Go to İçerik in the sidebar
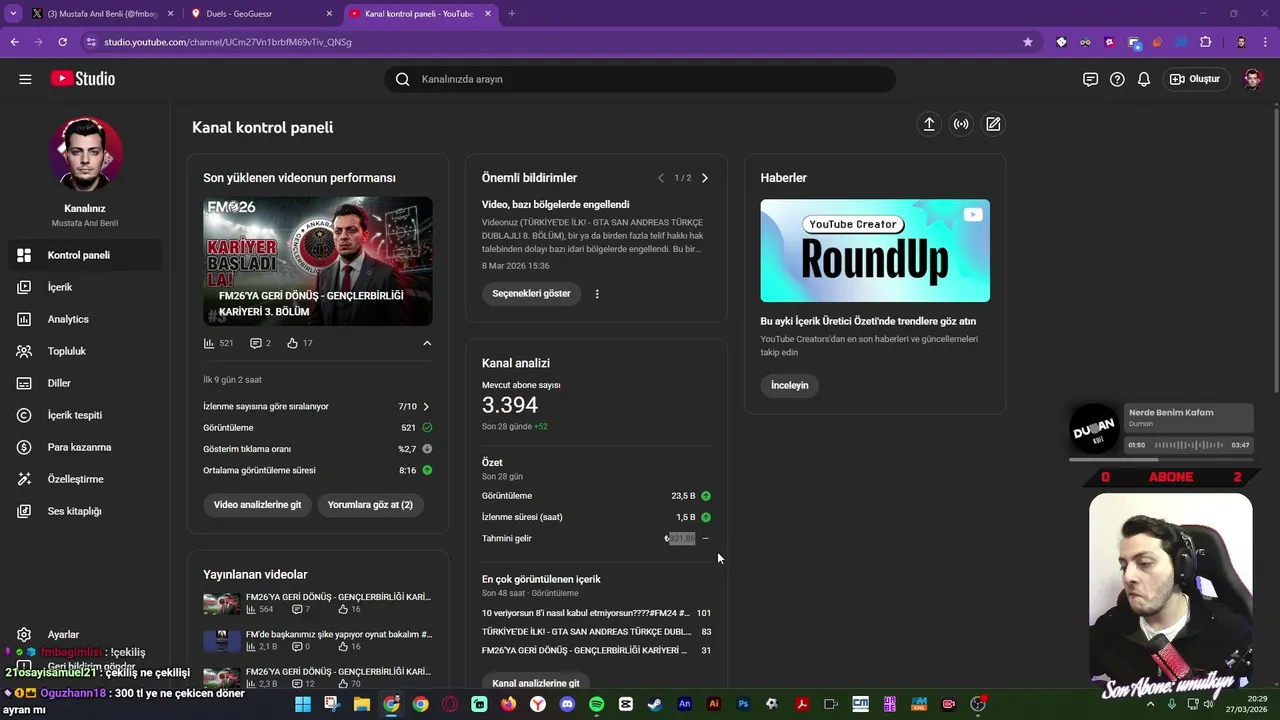The image size is (1280, 720). [84, 287]
